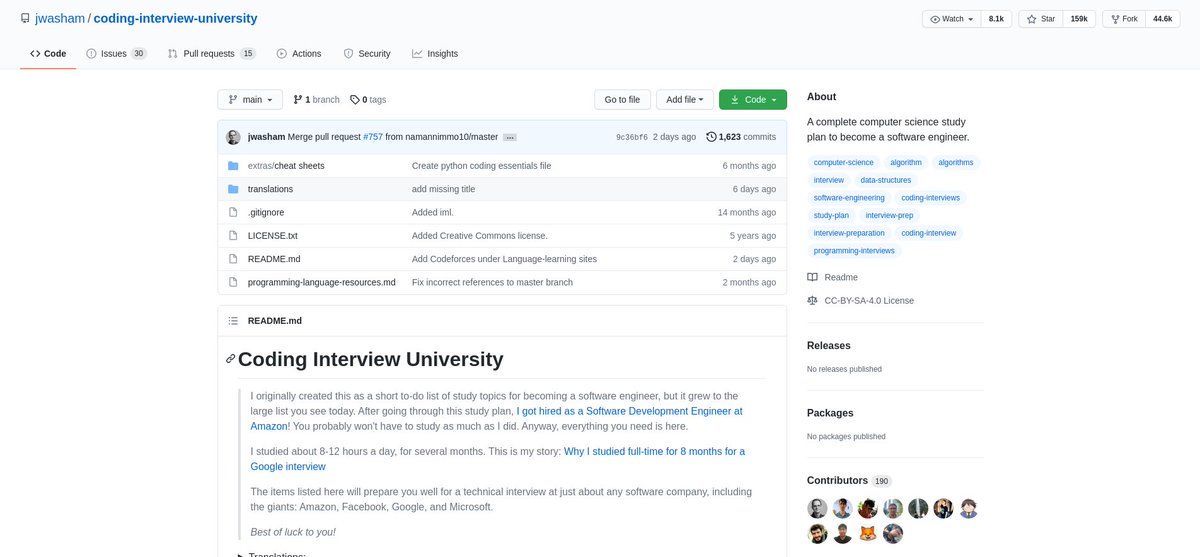1200x557 pixels.
Task: Click the file icon beside programming-language-resources.md
Action: pos(233,282)
